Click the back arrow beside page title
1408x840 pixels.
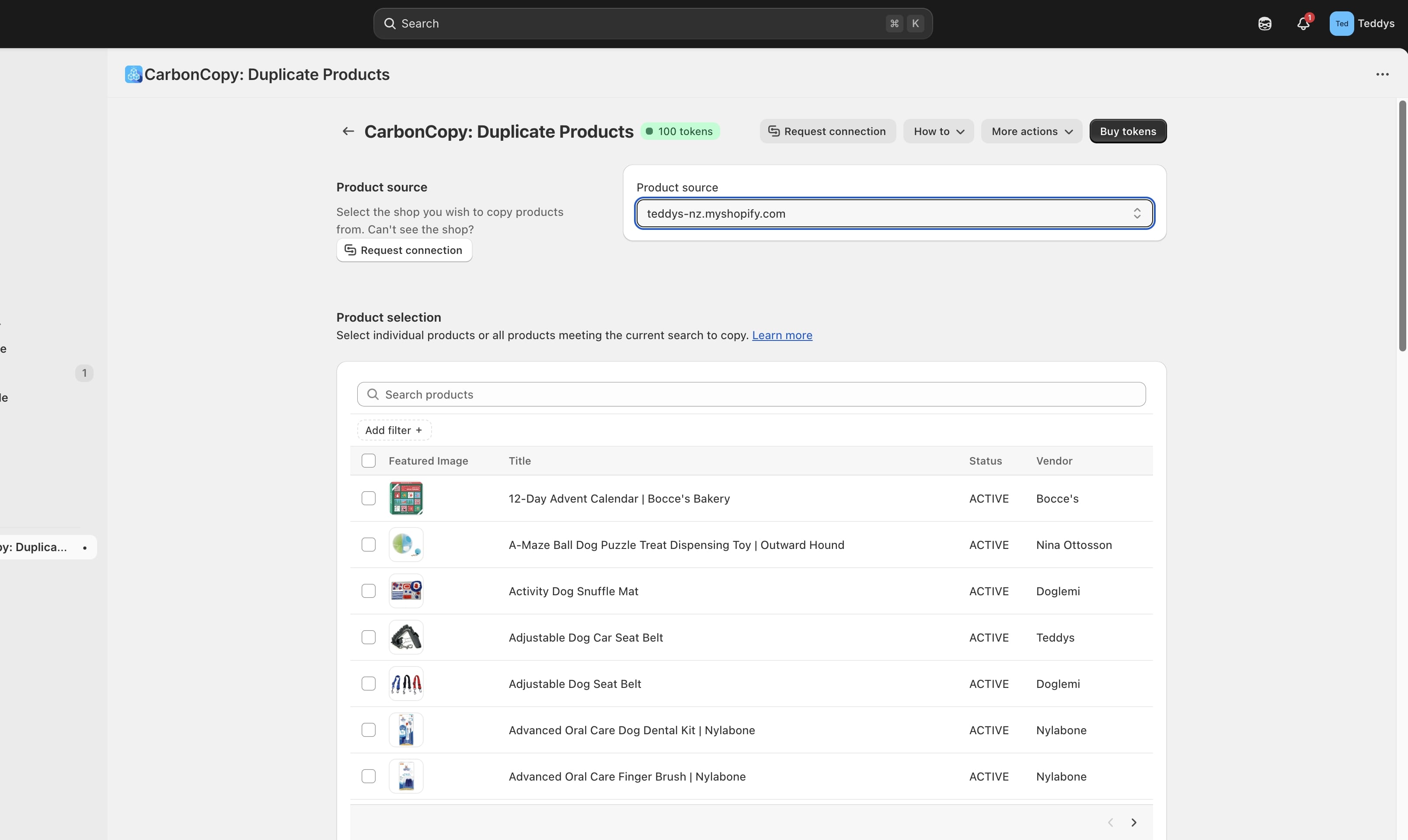pos(348,131)
